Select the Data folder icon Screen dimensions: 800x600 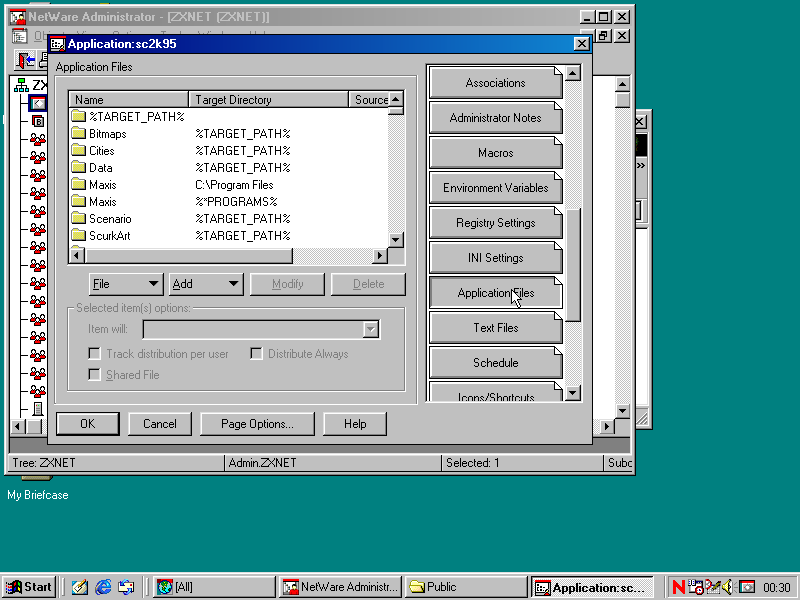coord(79,167)
